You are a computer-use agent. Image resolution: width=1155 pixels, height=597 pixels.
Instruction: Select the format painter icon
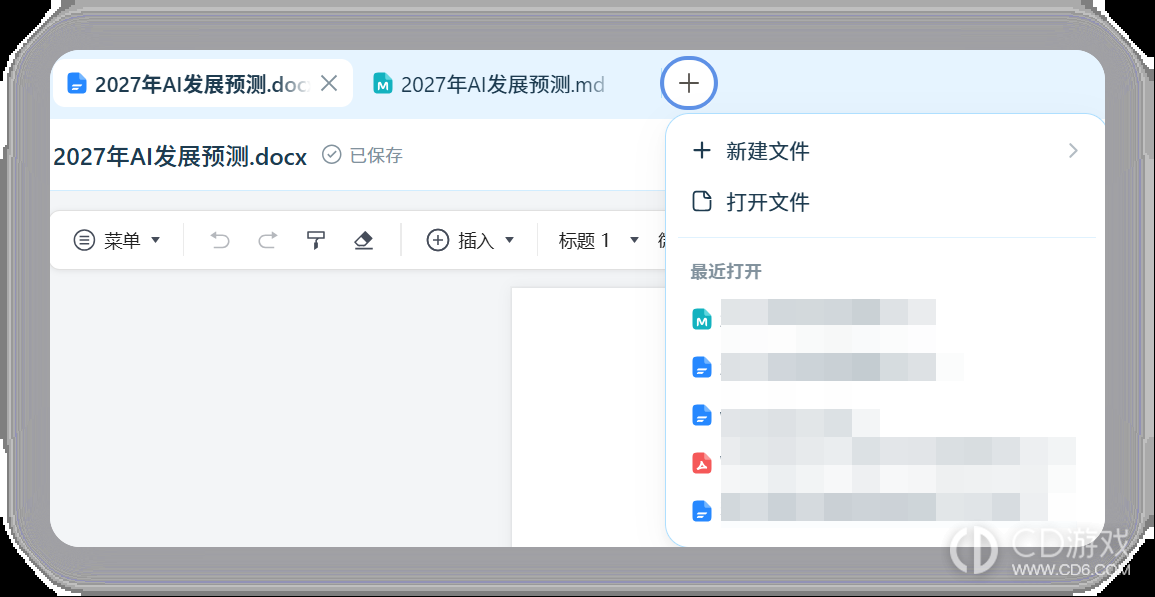(x=315, y=240)
